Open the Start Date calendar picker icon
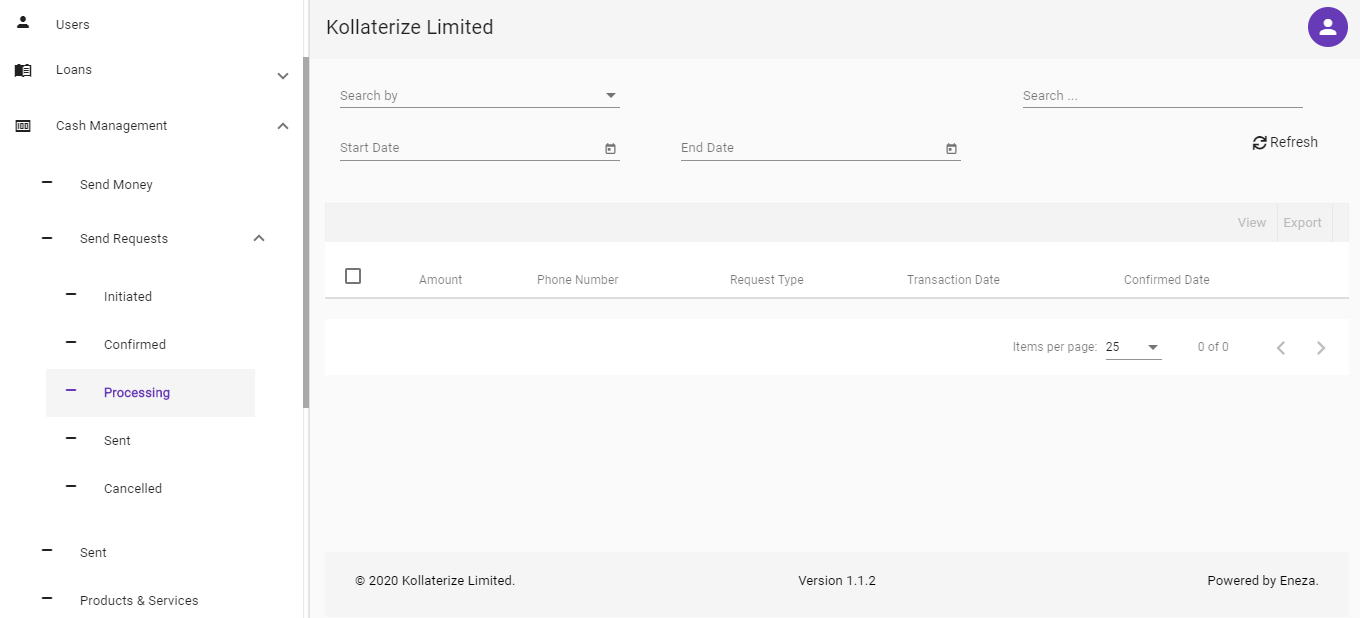1360x618 pixels. point(610,149)
